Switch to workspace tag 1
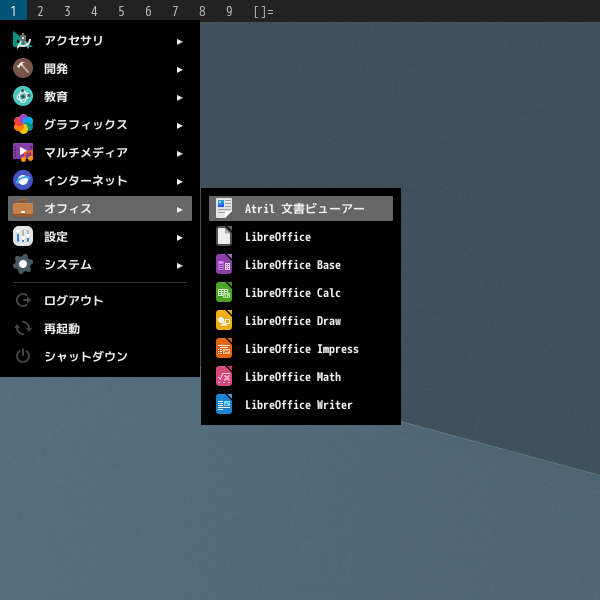600x600 pixels. [x=13, y=11]
